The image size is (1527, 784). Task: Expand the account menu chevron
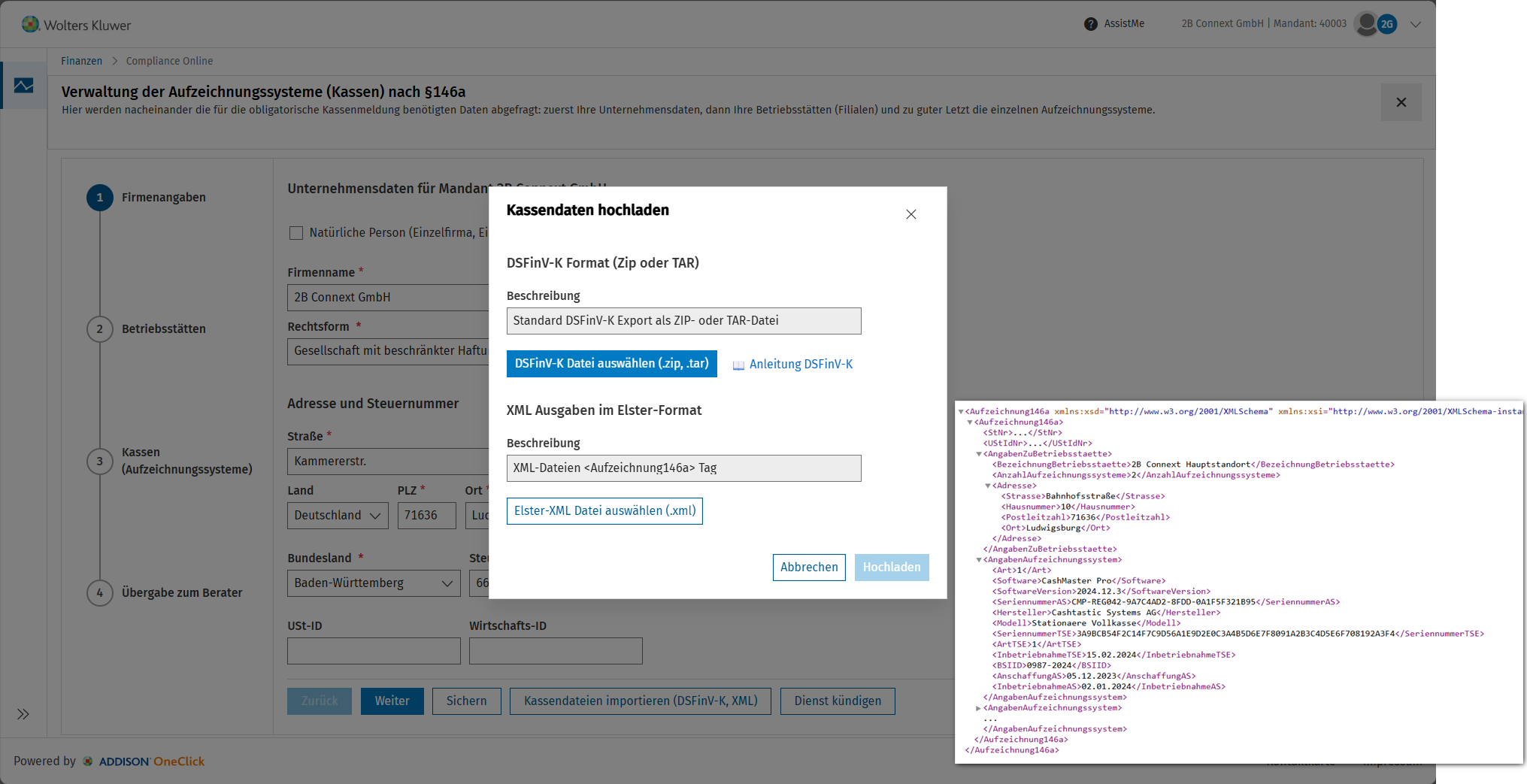click(x=1416, y=25)
